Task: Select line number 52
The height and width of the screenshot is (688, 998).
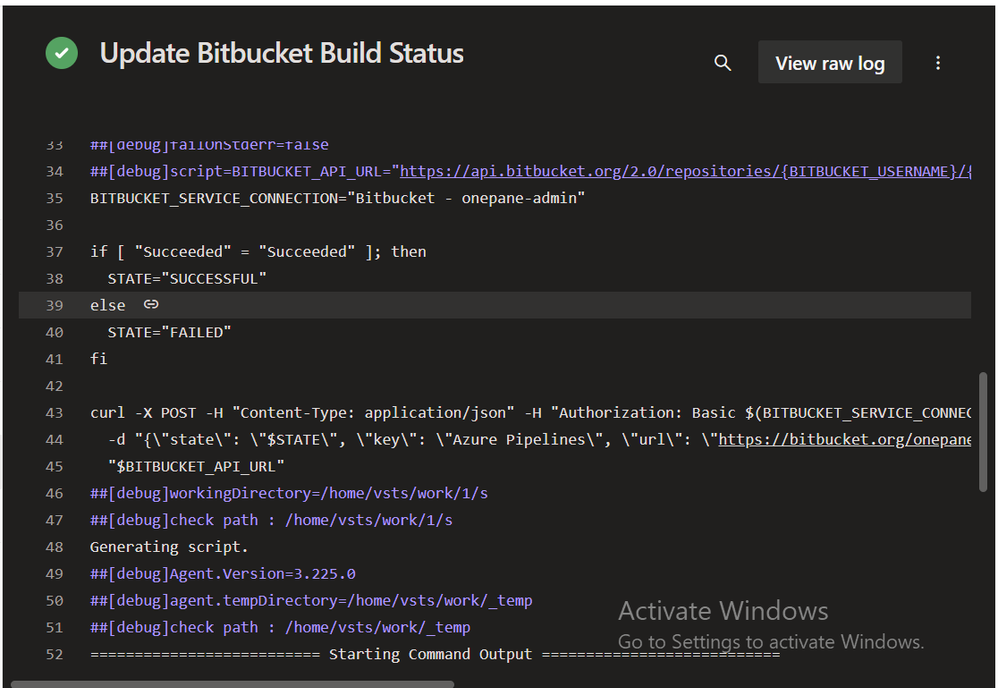Action: click(x=55, y=654)
